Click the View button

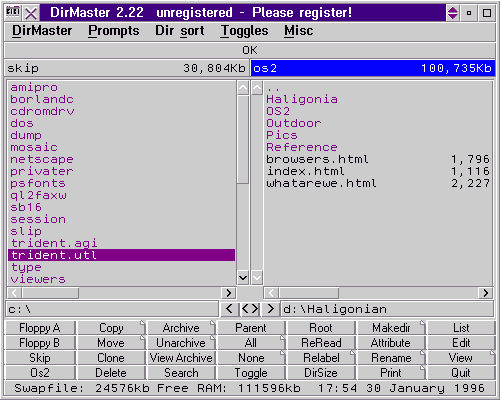pyautogui.click(x=461, y=358)
